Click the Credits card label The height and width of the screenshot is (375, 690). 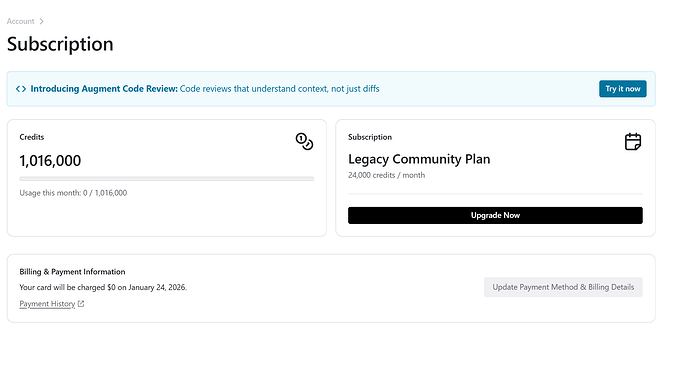pos(32,137)
